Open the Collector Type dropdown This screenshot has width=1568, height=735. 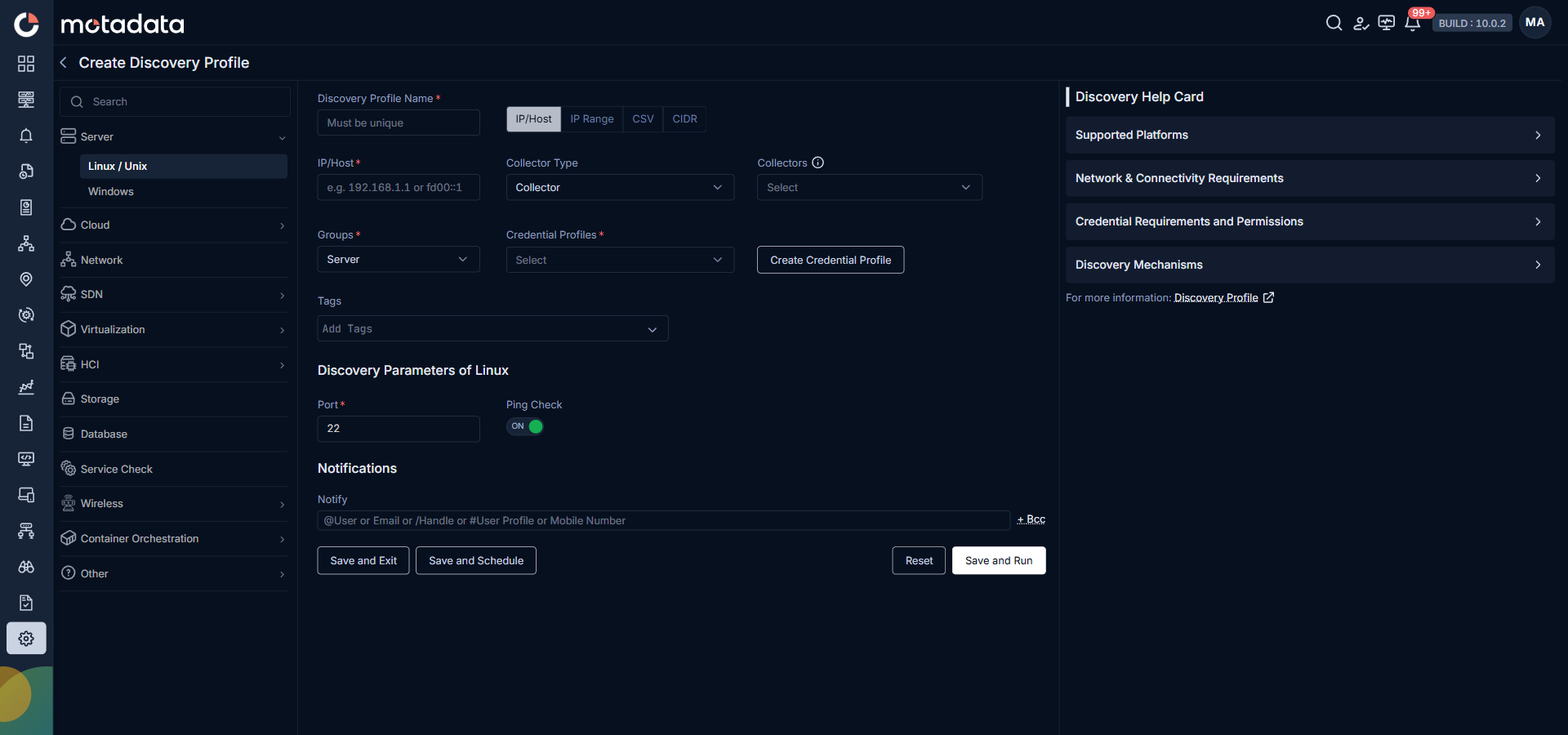coord(620,187)
